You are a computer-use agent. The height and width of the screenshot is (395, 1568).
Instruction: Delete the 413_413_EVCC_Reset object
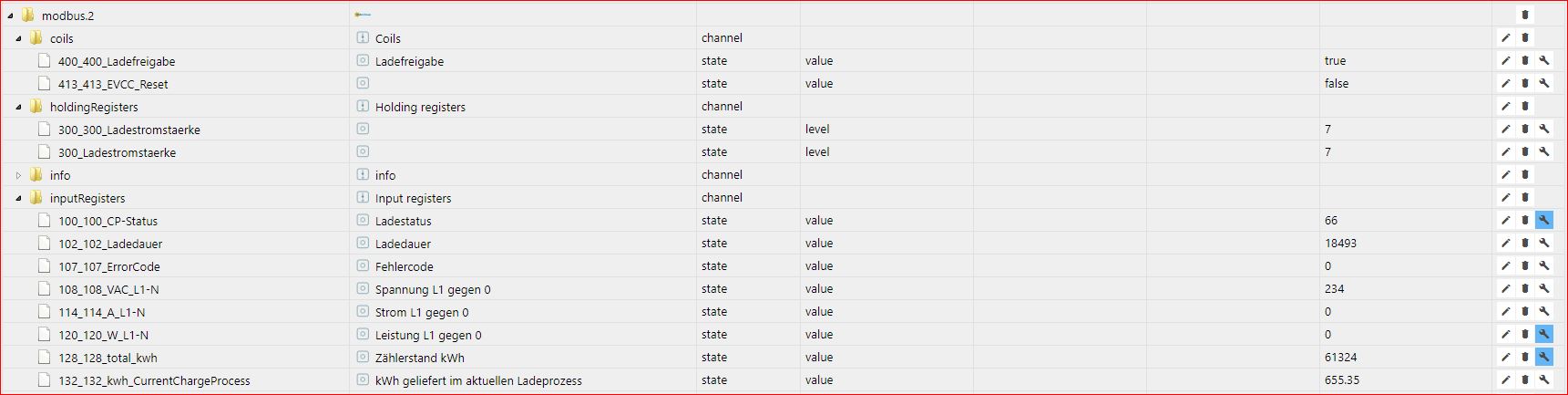point(1525,84)
